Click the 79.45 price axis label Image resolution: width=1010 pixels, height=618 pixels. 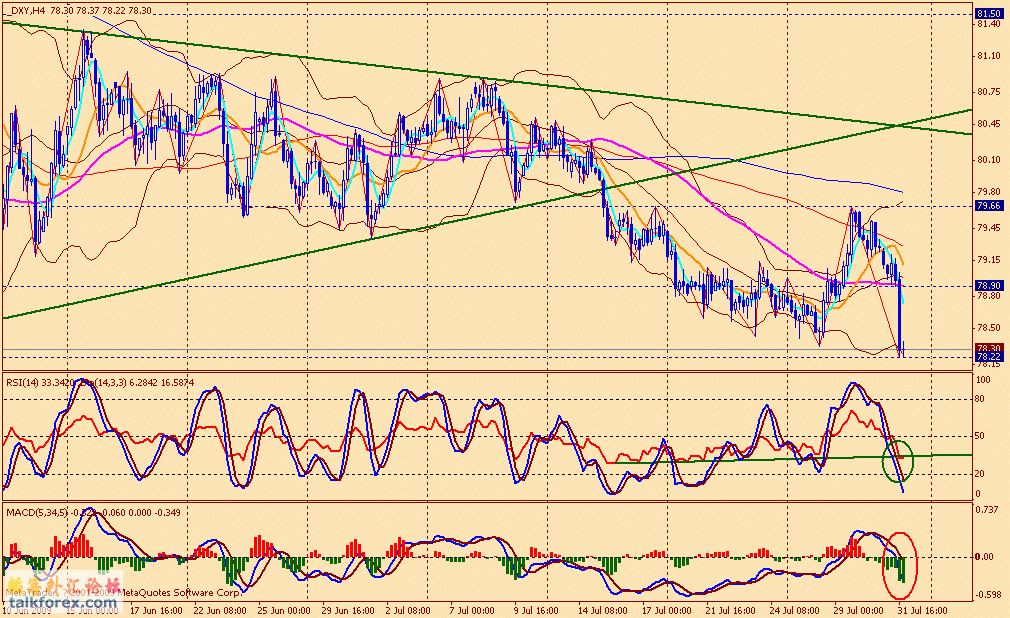(988, 227)
